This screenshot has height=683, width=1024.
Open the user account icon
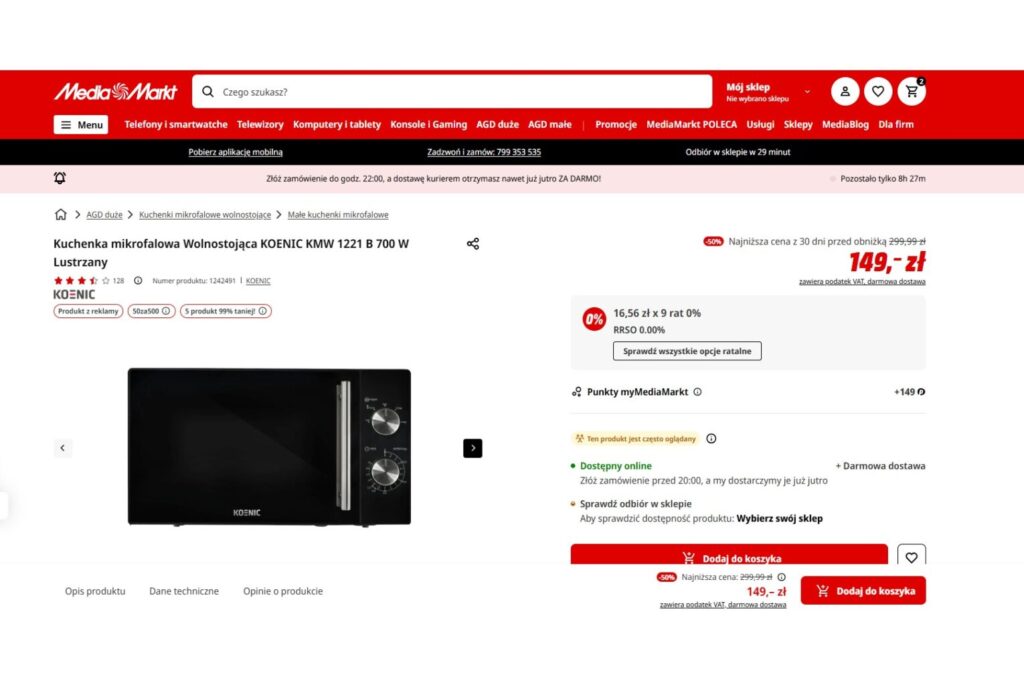[844, 91]
